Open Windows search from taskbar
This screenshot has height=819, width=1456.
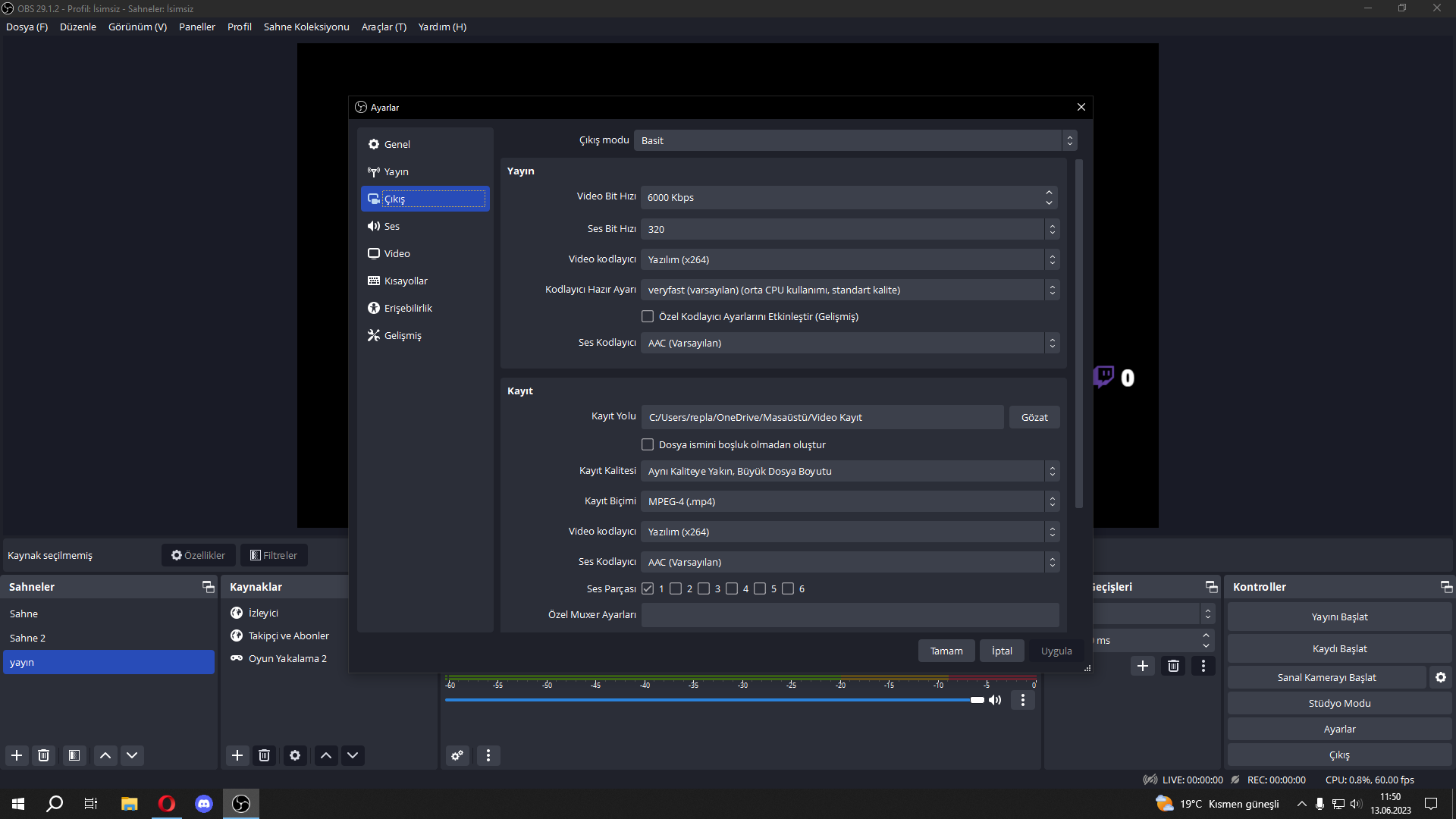(x=55, y=804)
